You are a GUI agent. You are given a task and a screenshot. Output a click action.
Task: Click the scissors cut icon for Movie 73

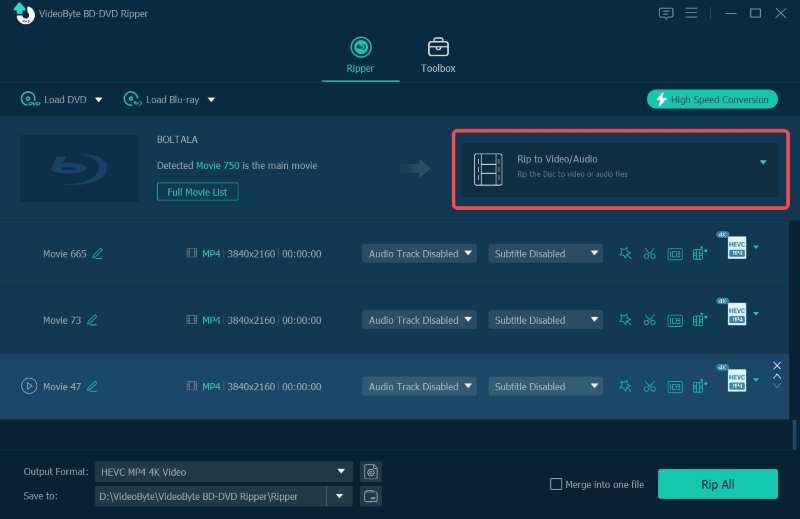coord(649,320)
